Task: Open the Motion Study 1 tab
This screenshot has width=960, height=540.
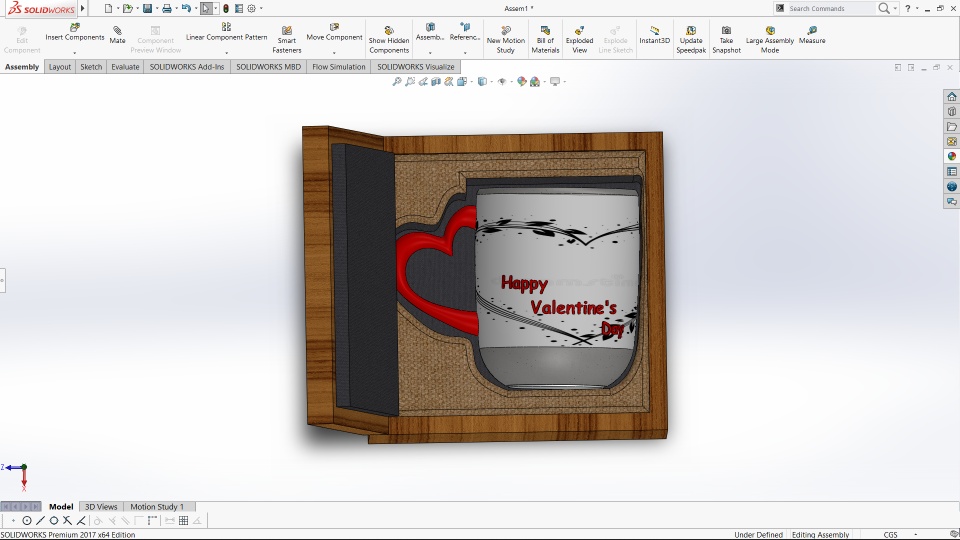Action: 157,507
